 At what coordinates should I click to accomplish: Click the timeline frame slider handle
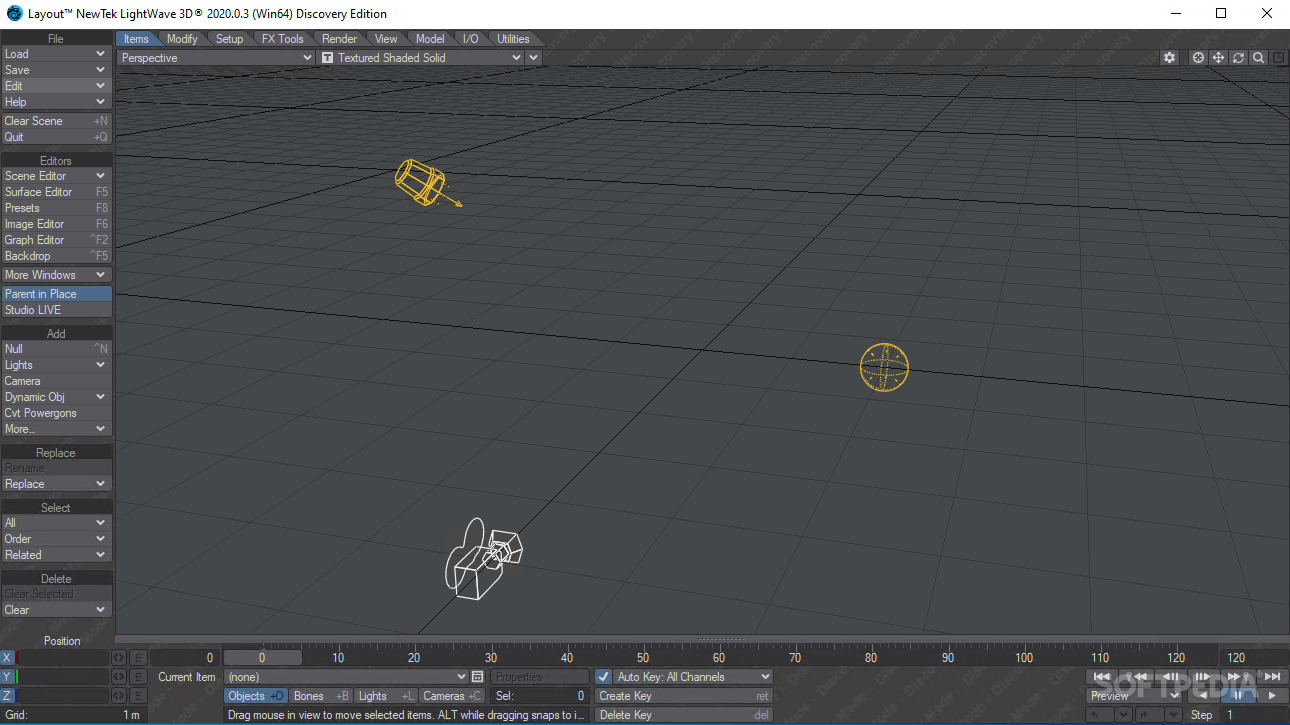(262, 658)
